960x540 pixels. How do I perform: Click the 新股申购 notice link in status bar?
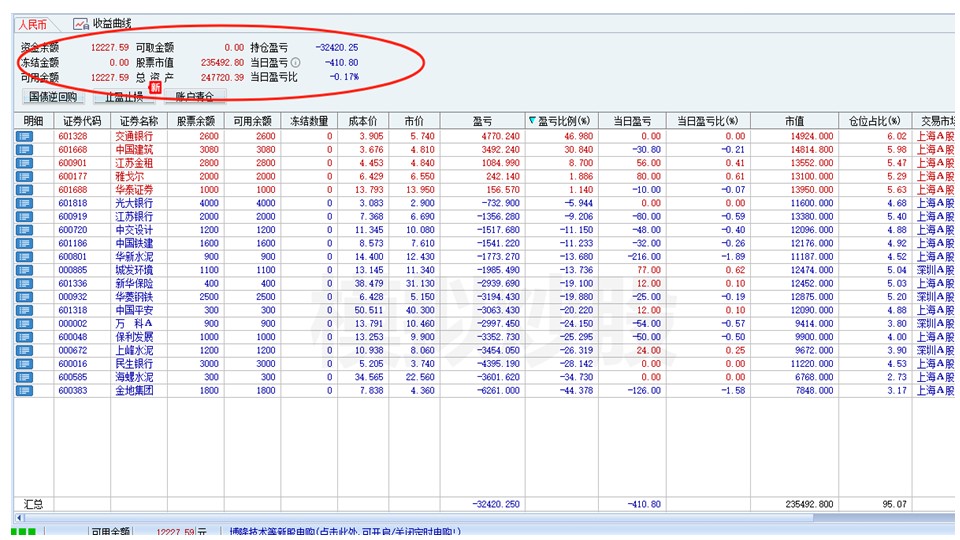click(345, 531)
